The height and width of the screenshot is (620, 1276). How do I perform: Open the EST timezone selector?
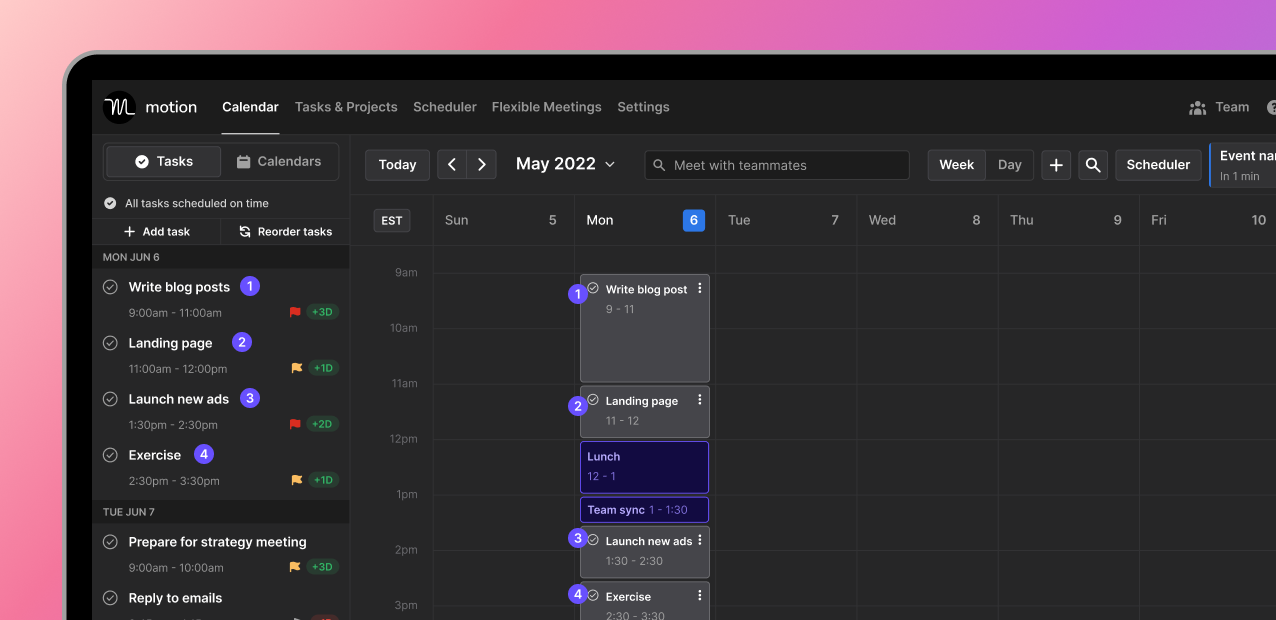392,221
